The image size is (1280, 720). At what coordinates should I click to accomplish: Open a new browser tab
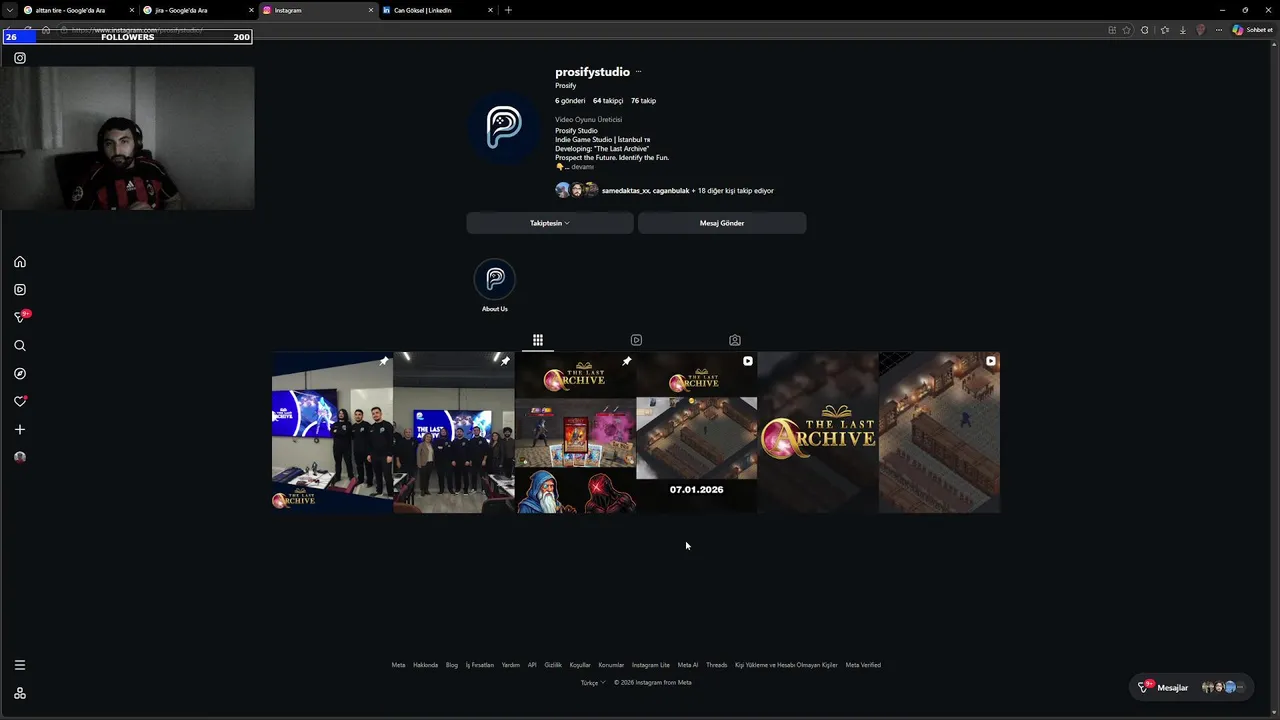pos(508,10)
